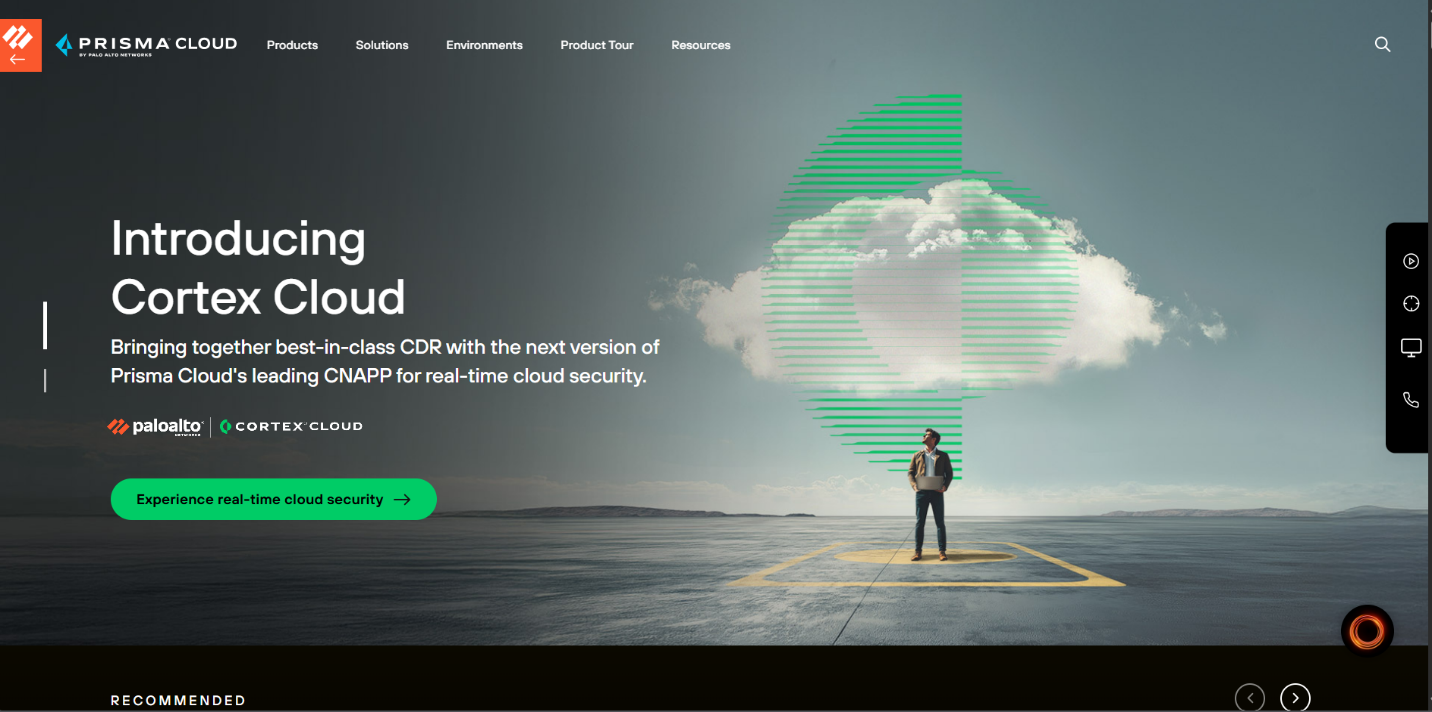Viewport: 1432px width, 712px height.
Task: Select the first hero slide indicator bar
Action: pos(45,325)
